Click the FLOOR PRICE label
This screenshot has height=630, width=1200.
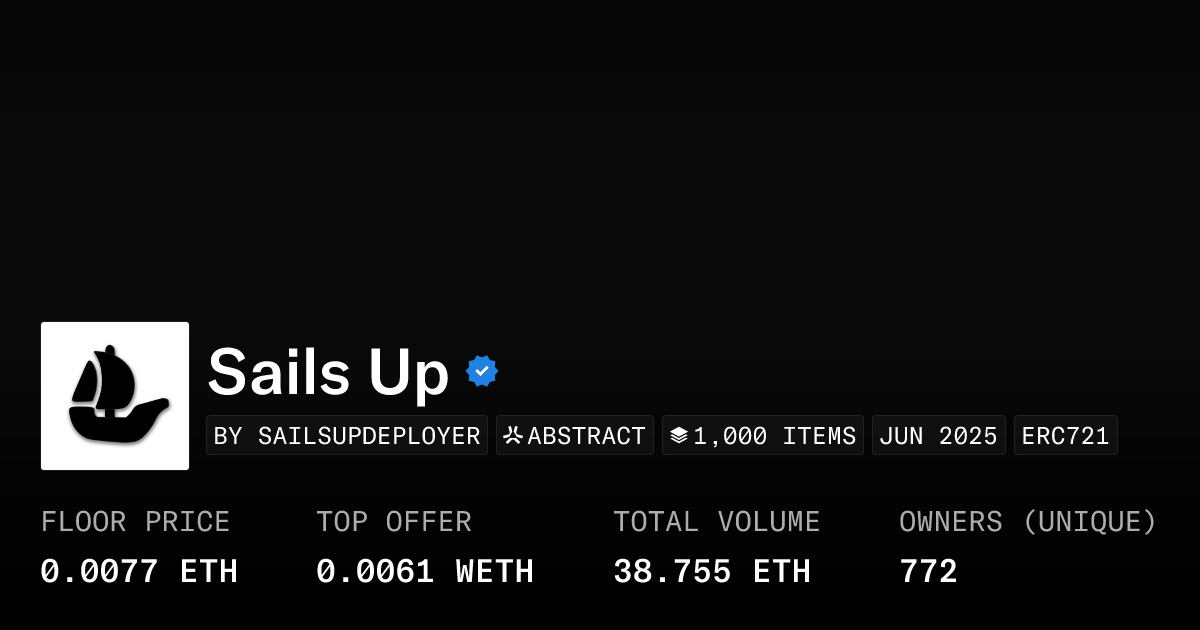[x=135, y=522]
